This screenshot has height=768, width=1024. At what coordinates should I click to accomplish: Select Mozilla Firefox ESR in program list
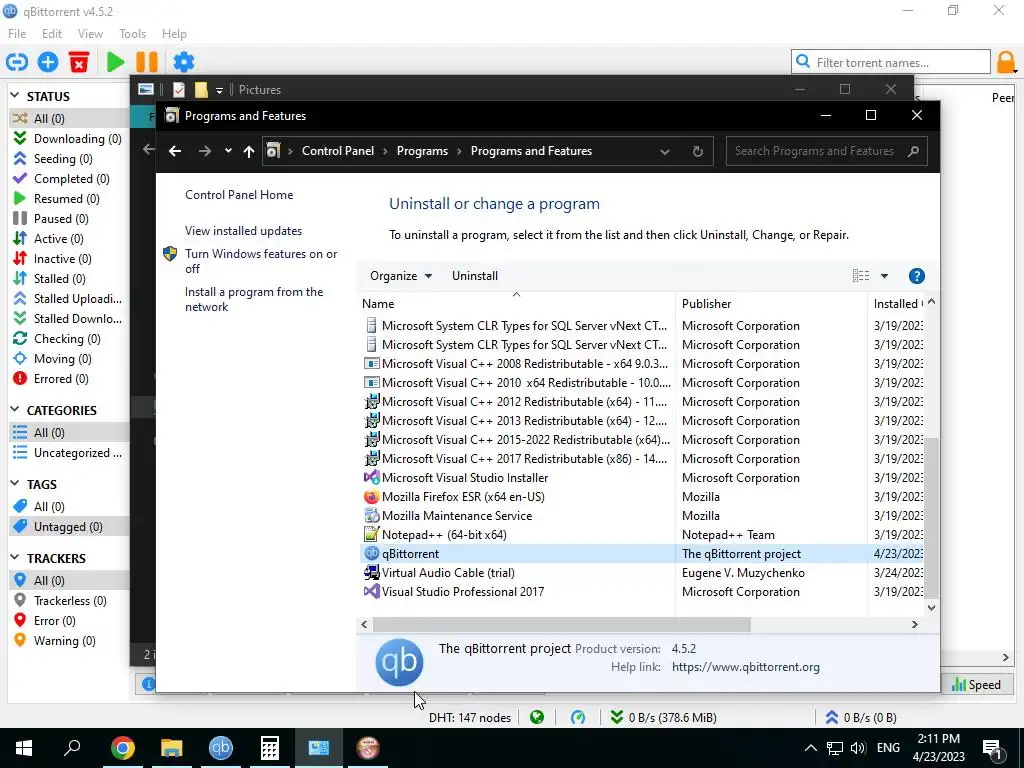point(643,497)
